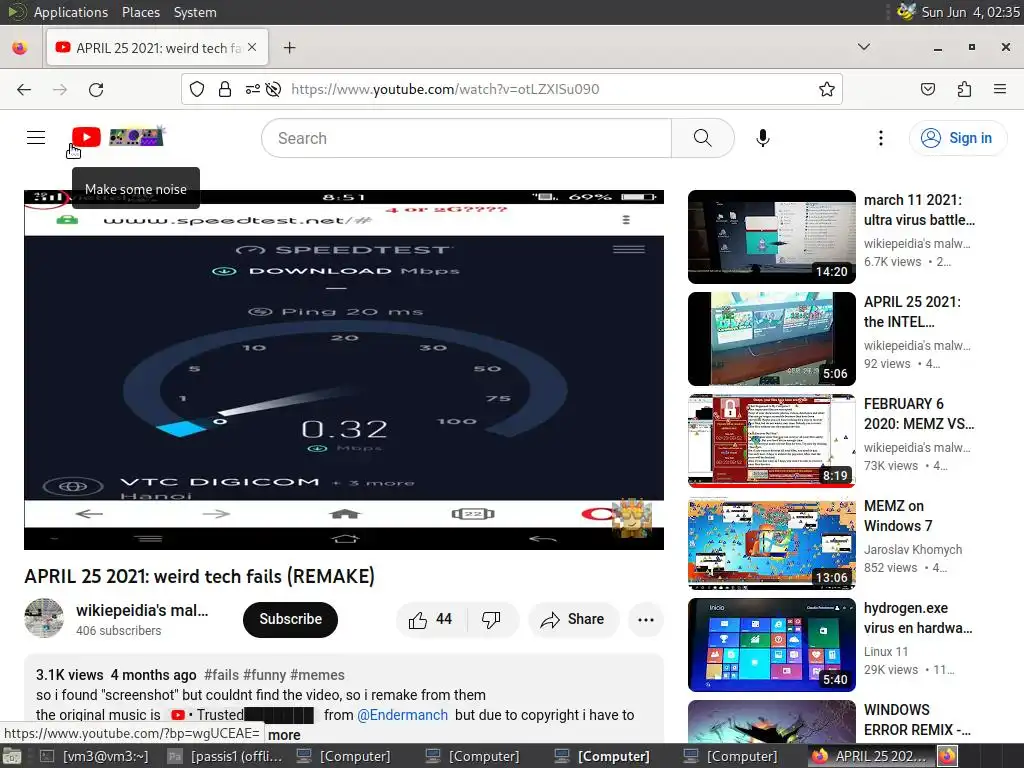Click the clock showing Sun Jun 4
Viewport: 1024px width, 768px height.
pyautogui.click(x=970, y=12)
